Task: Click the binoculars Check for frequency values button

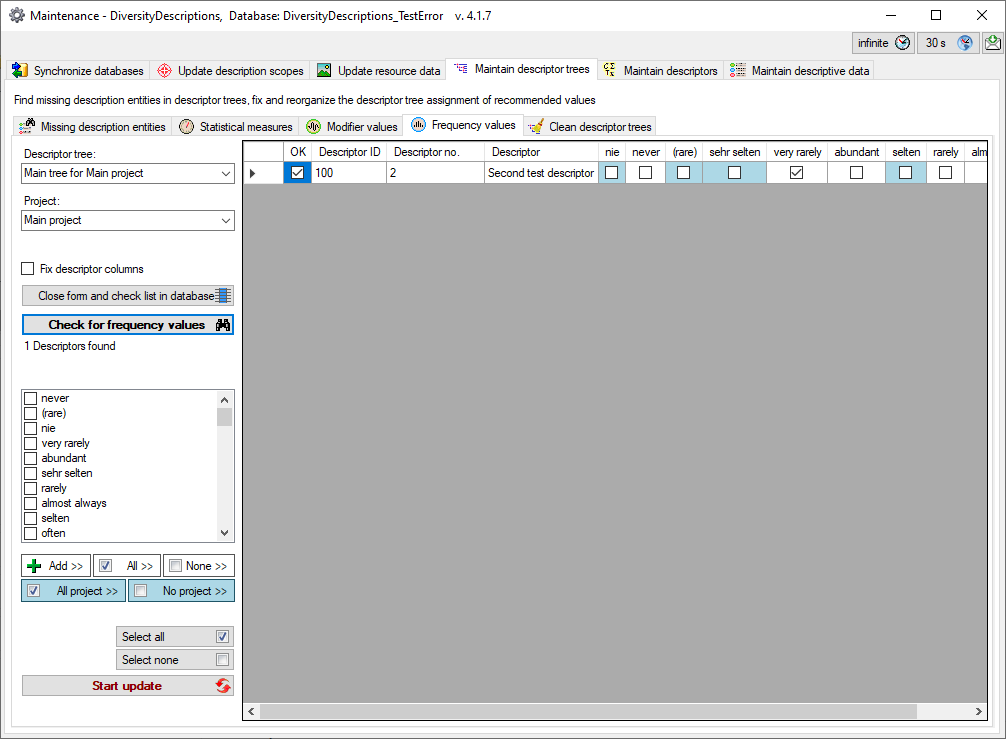Action: click(128, 325)
